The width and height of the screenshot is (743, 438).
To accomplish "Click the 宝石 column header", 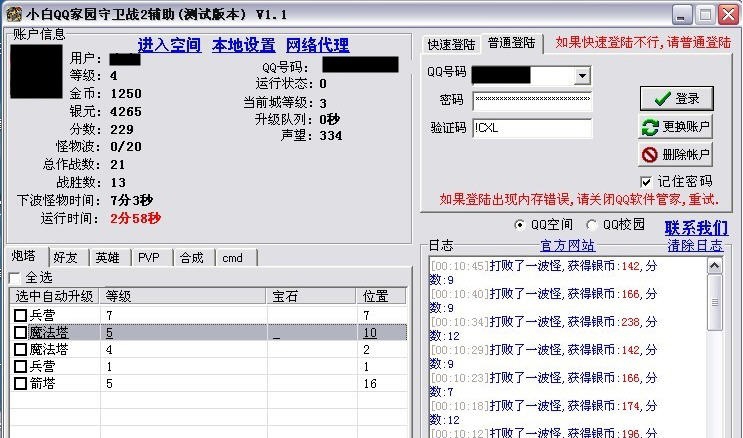I will coord(312,296).
